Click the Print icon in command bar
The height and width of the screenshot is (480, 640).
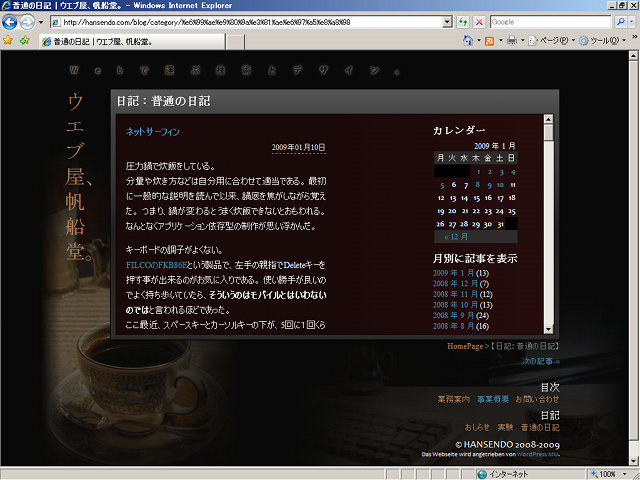512,41
